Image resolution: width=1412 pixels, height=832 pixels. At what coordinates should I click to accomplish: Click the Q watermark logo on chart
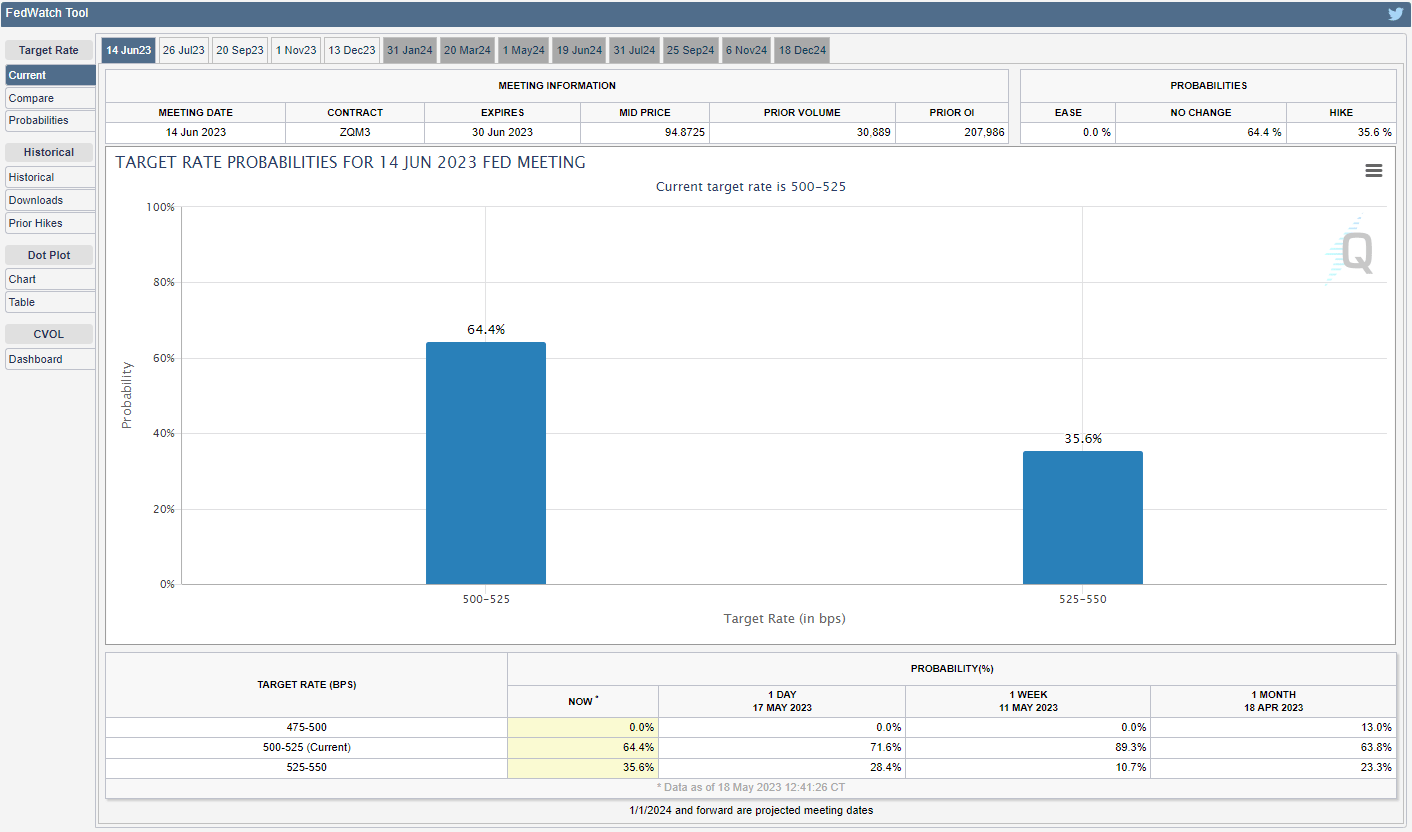(x=1352, y=252)
